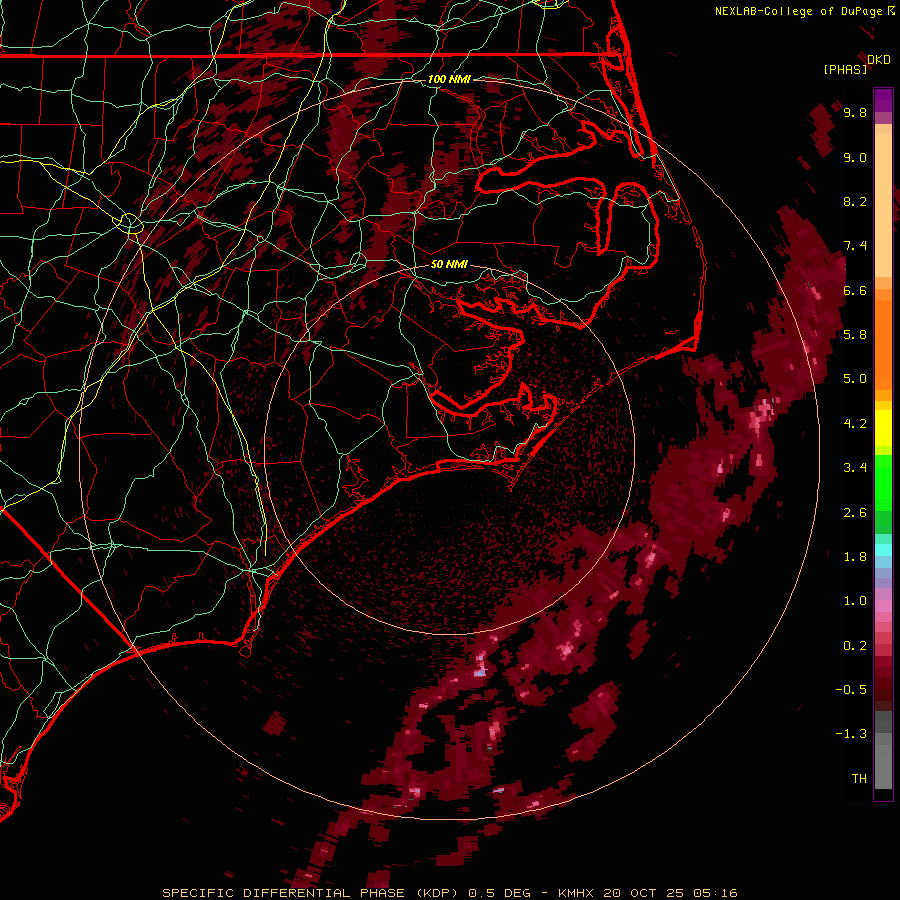The height and width of the screenshot is (900, 900).
Task: Select the 0.2 scale value
Action: [x=855, y=646]
